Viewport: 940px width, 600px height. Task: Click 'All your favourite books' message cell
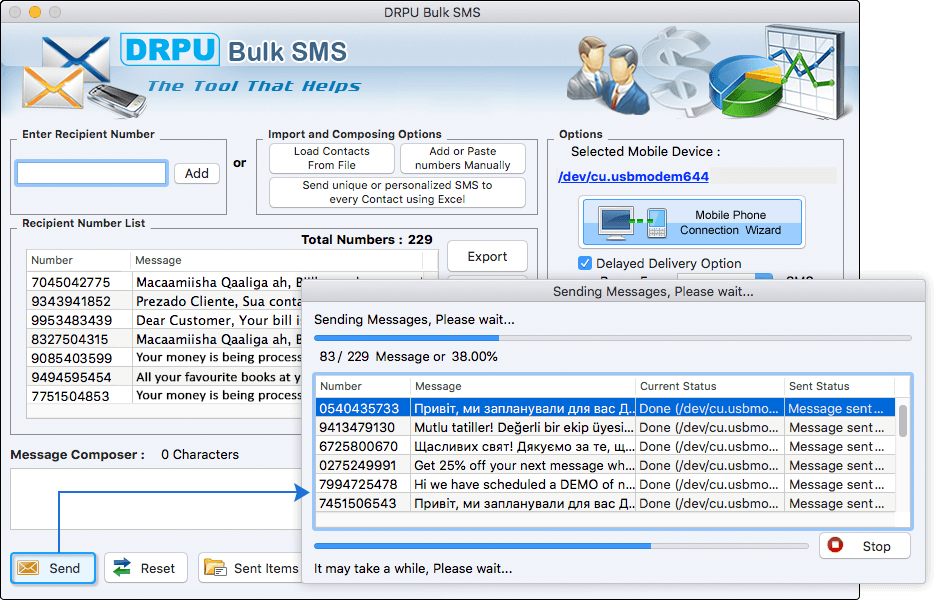pos(217,377)
